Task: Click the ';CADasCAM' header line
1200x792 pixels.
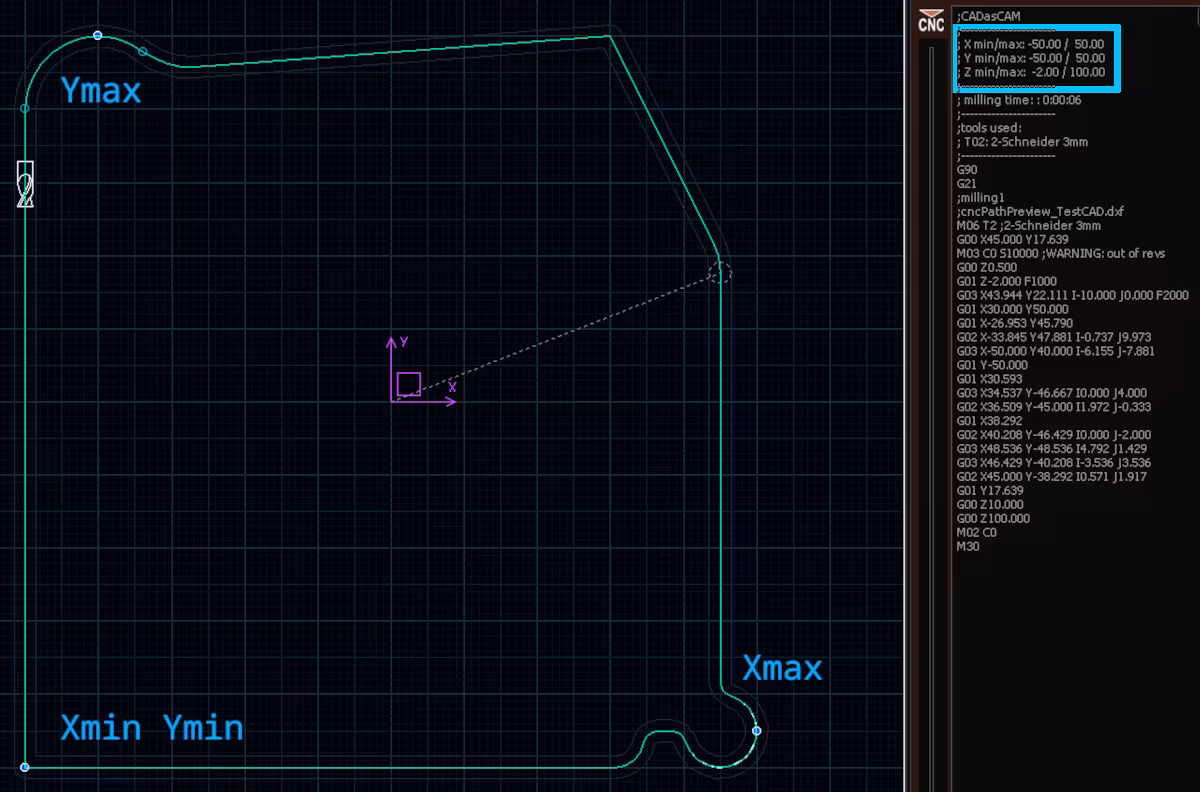Action: 988,16
